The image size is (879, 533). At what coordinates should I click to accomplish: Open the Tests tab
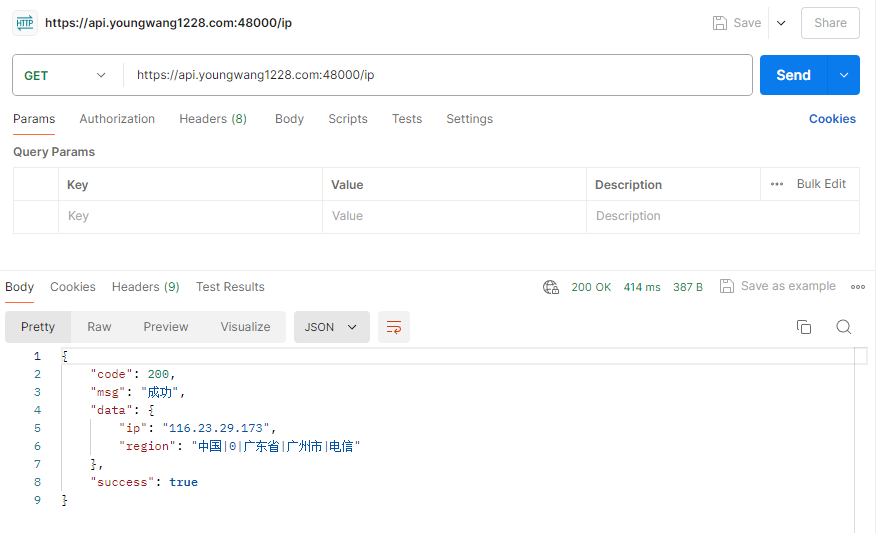click(406, 119)
